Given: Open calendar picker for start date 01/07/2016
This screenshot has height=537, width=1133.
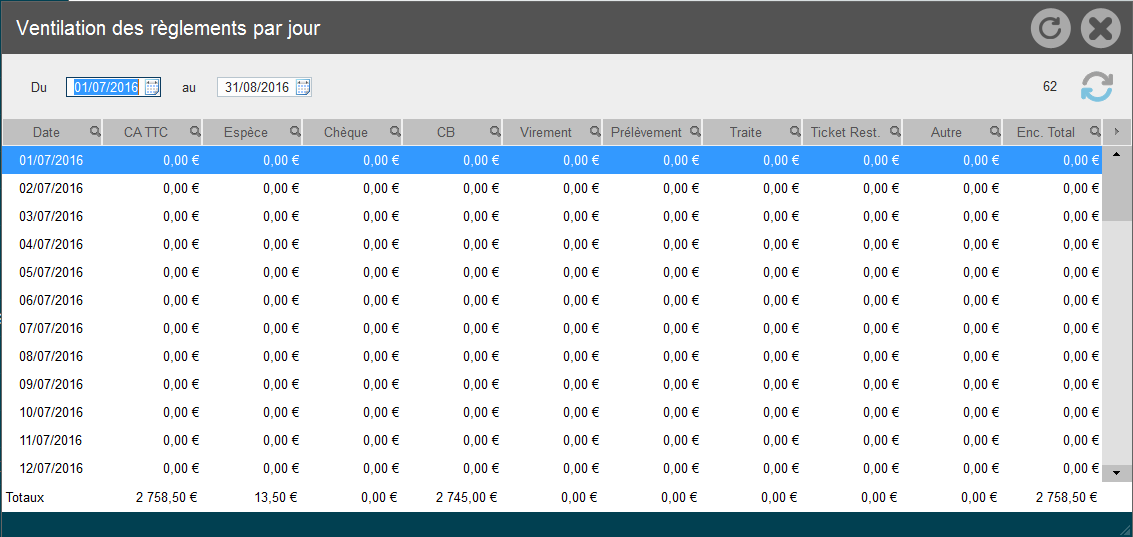Looking at the screenshot, I should pyautogui.click(x=152, y=87).
